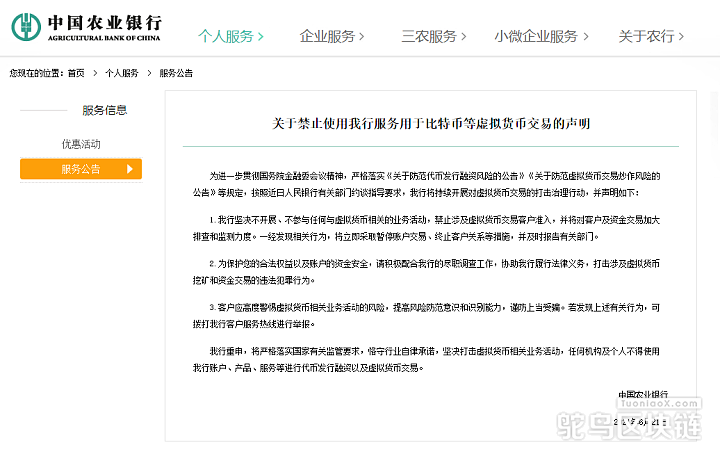Viewport: 720px width, 454px height.
Task: Click the white arrow on 服务公告 sidebar button
Action: point(130,169)
